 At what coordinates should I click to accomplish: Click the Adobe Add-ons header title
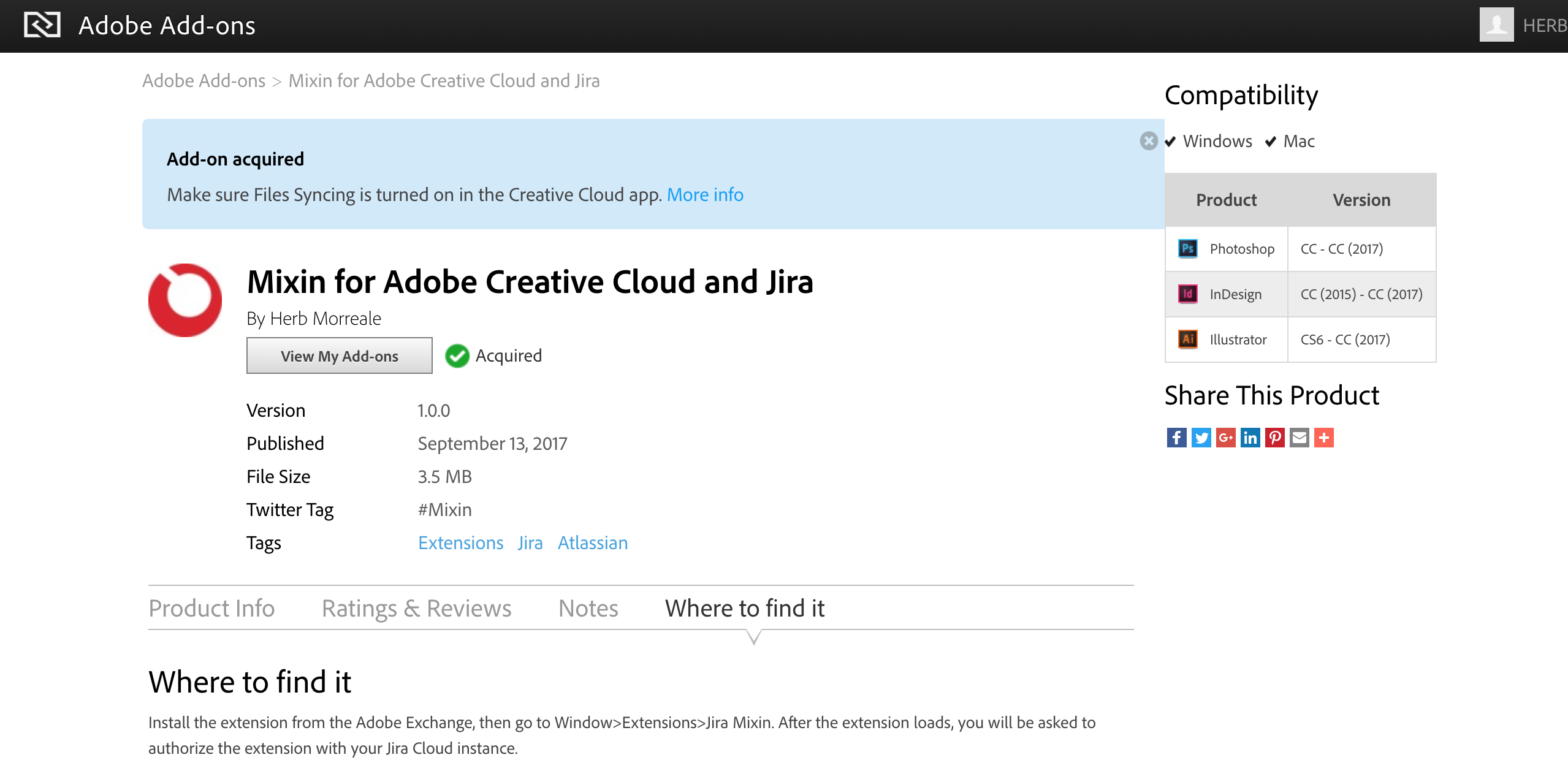[167, 26]
